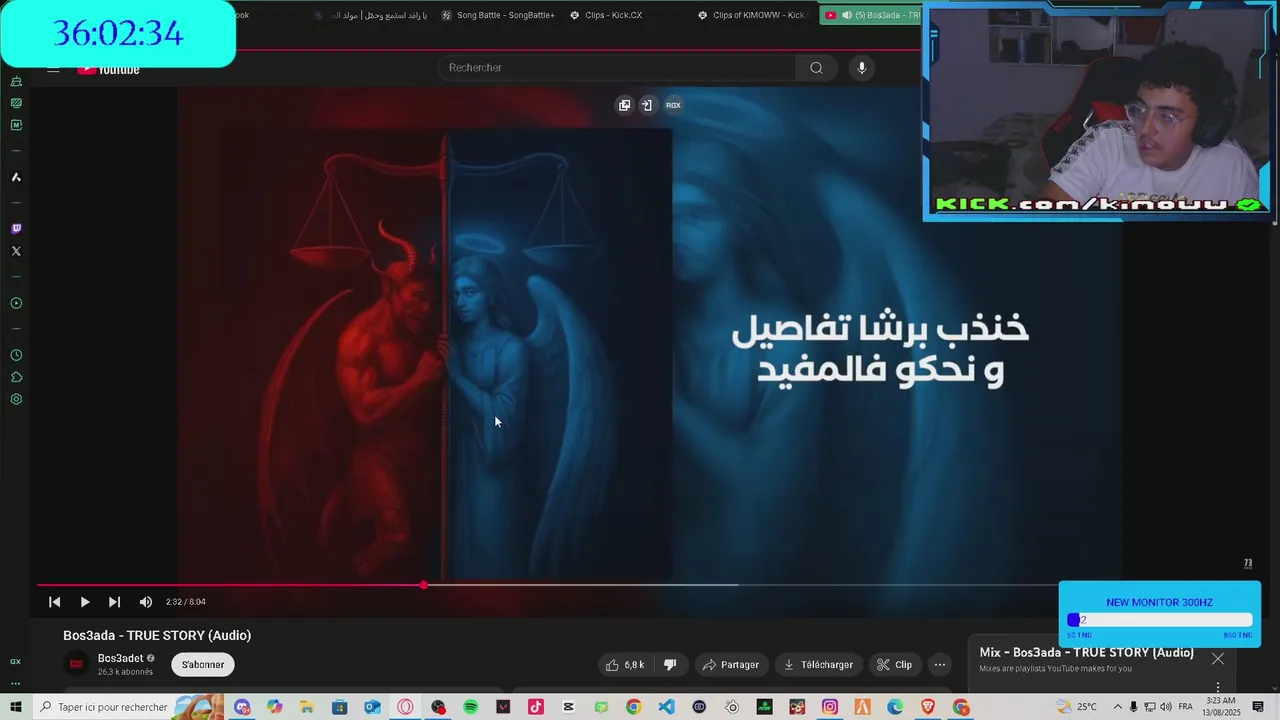
Task: Open the RAM limiter M icon in sidebar
Action: coord(16,125)
